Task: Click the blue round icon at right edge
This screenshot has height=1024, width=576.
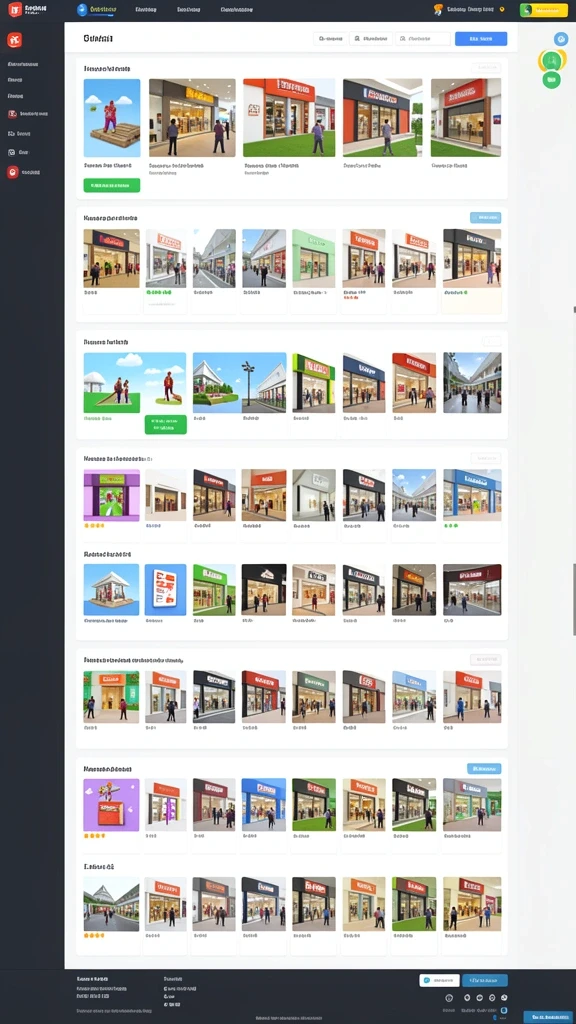Action: [x=561, y=39]
